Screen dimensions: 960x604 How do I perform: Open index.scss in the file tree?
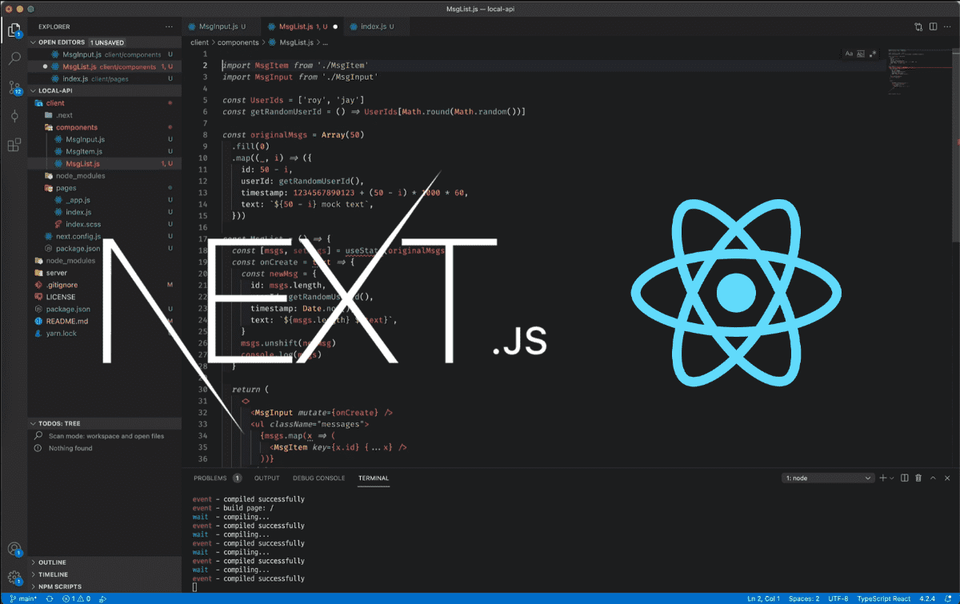[x=105, y=224]
